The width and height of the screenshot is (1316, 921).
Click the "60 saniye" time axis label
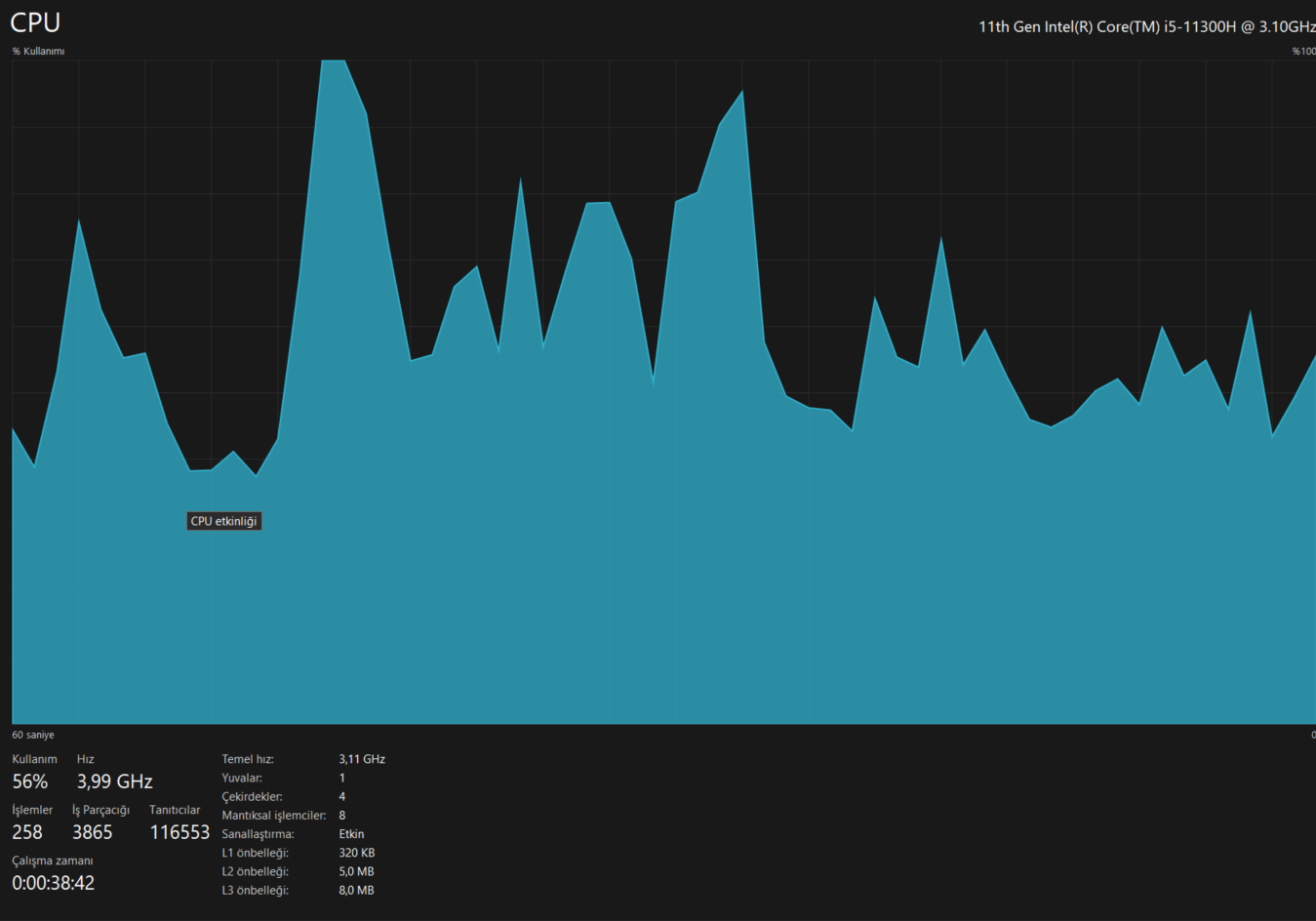click(33, 735)
